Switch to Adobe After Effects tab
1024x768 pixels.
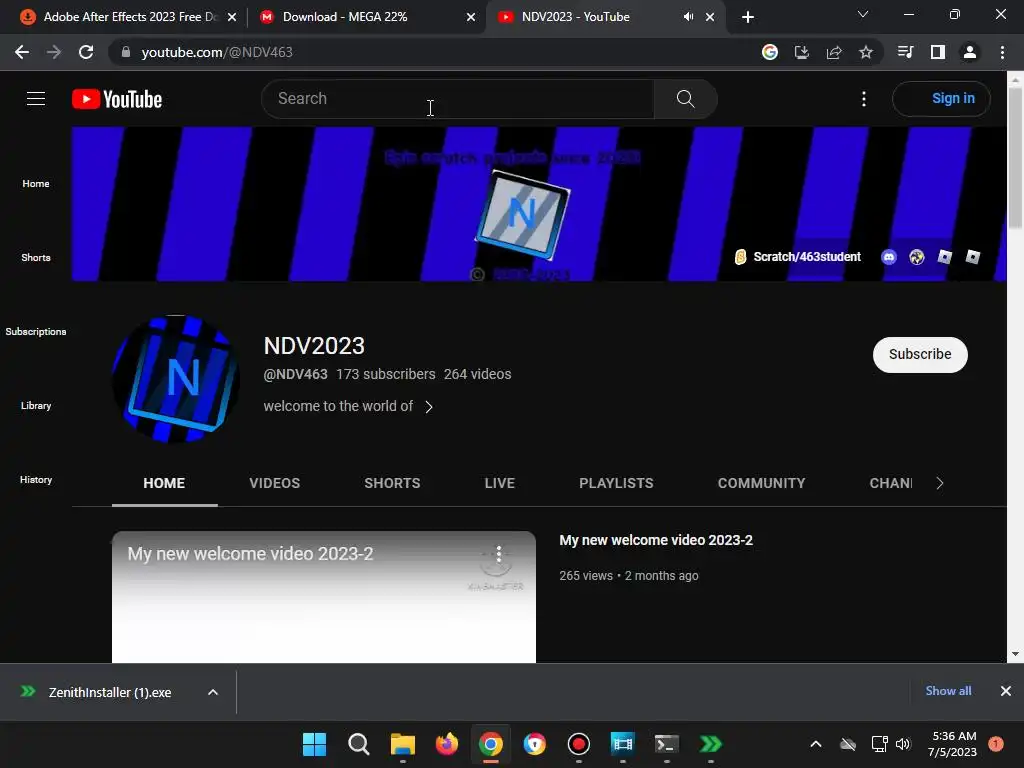click(x=129, y=17)
